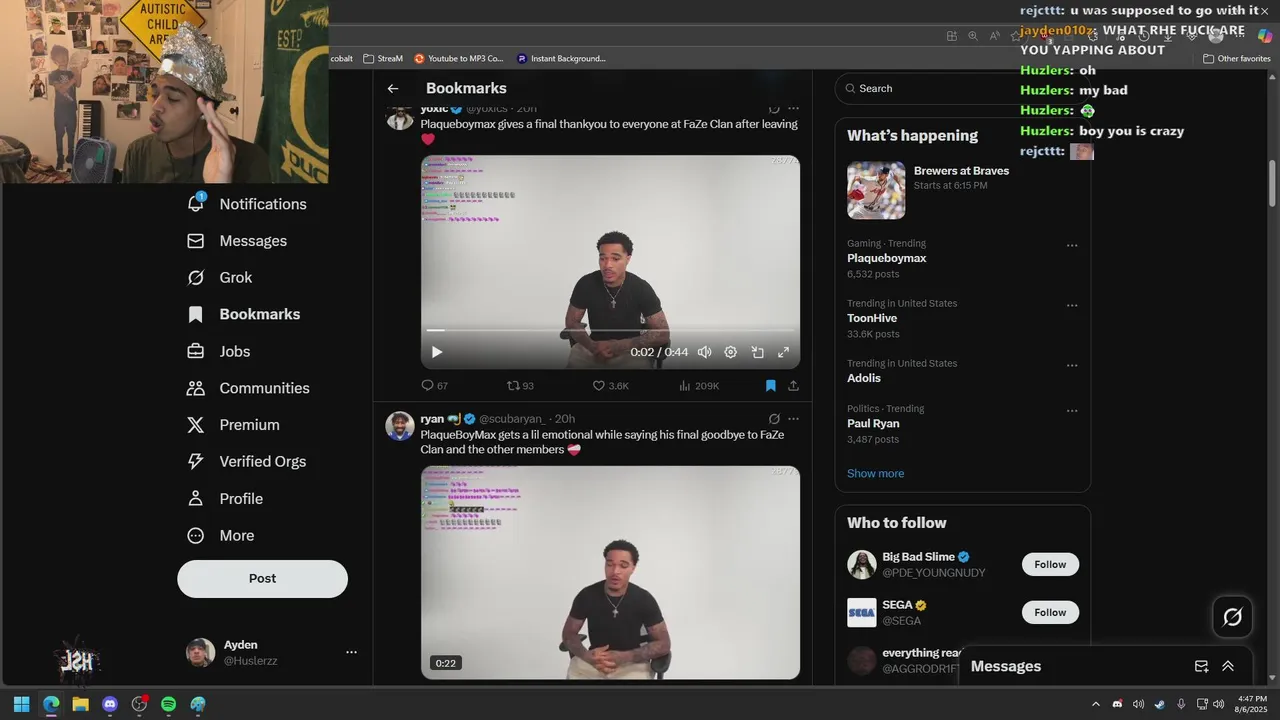Open Verified Orgs page
Viewport: 1280px width, 720px height.
pyautogui.click(x=246, y=461)
